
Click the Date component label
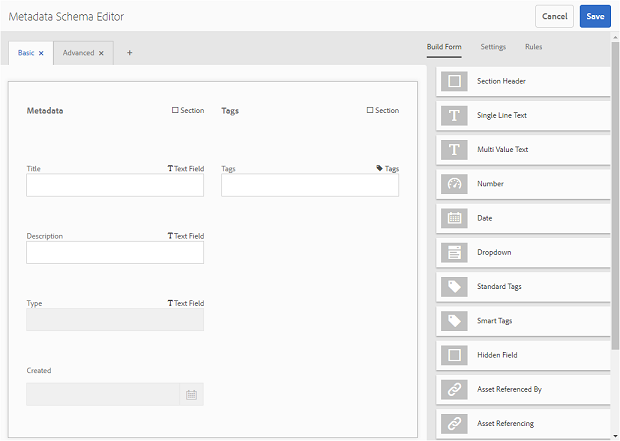484,218
